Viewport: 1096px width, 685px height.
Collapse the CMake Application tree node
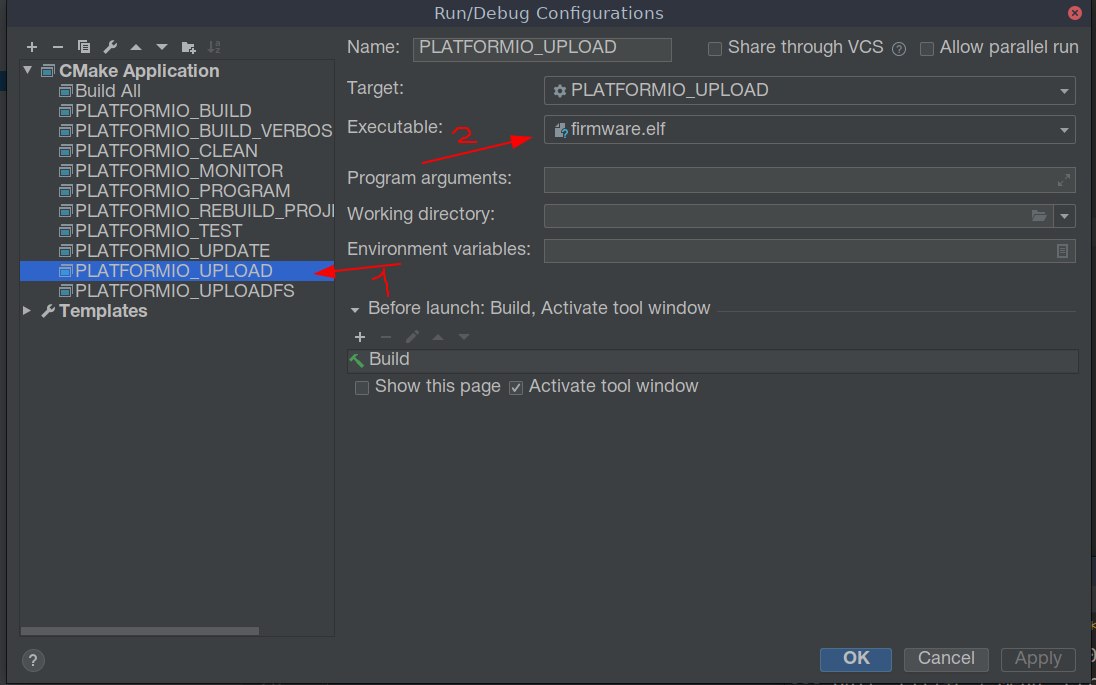(27, 70)
